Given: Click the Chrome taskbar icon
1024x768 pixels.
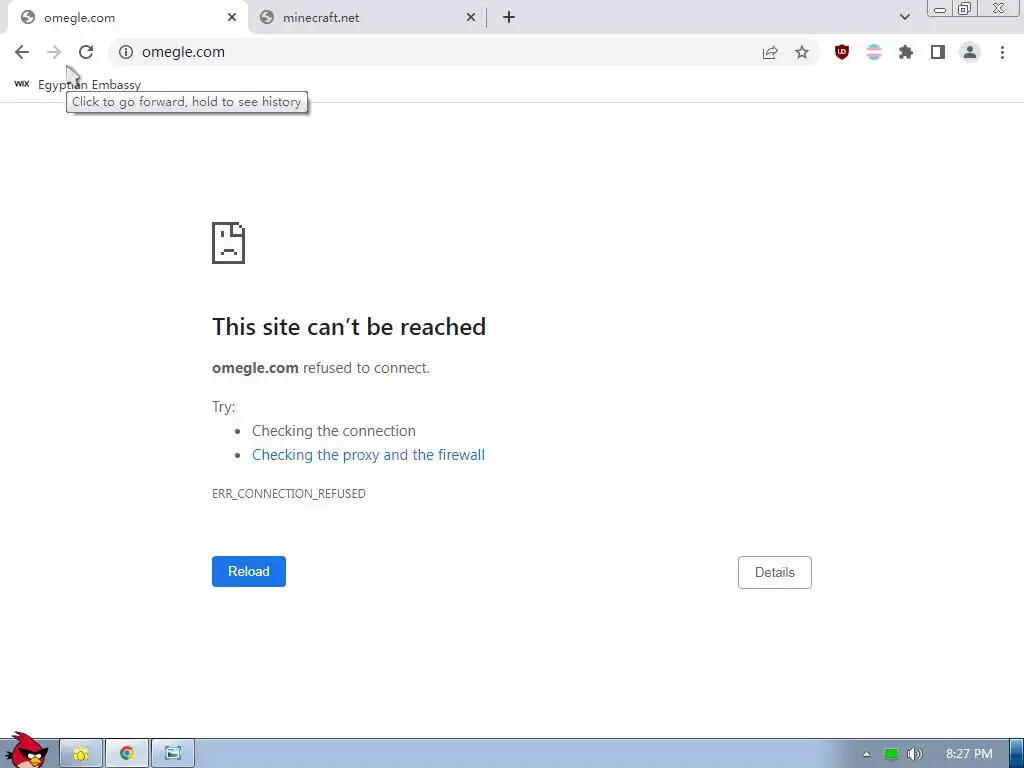Looking at the screenshot, I should 127,754.
